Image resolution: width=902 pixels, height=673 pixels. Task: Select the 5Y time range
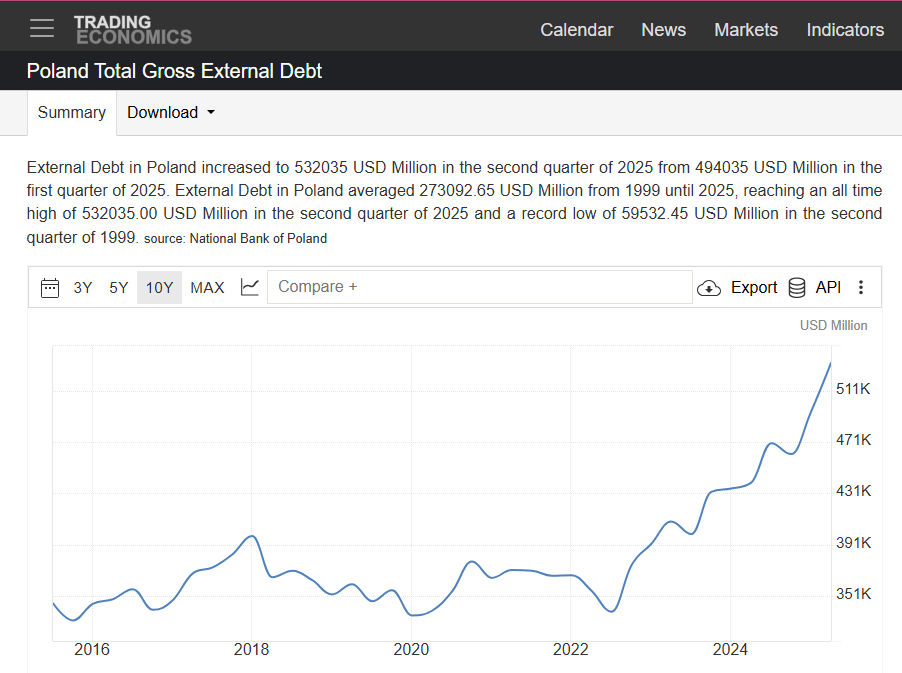coord(119,288)
